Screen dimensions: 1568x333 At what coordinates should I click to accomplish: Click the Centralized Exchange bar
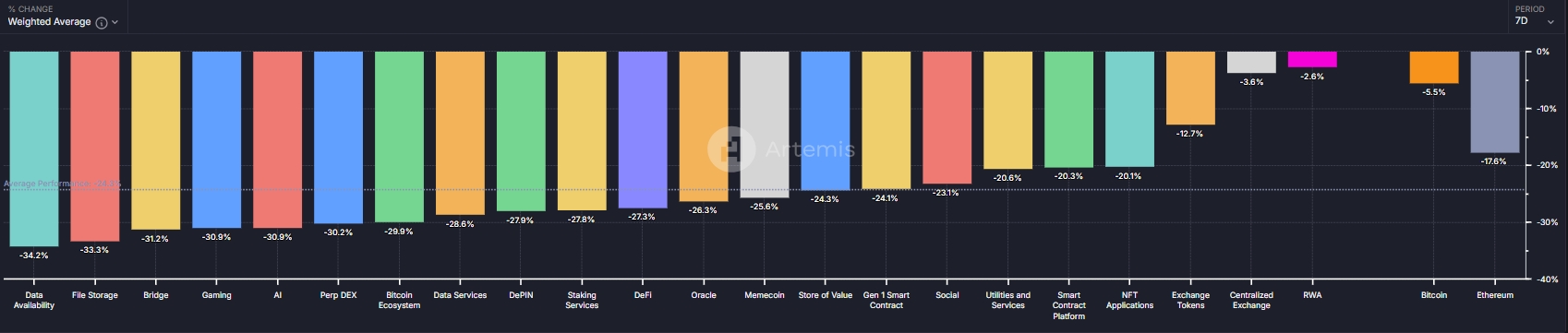1251,62
